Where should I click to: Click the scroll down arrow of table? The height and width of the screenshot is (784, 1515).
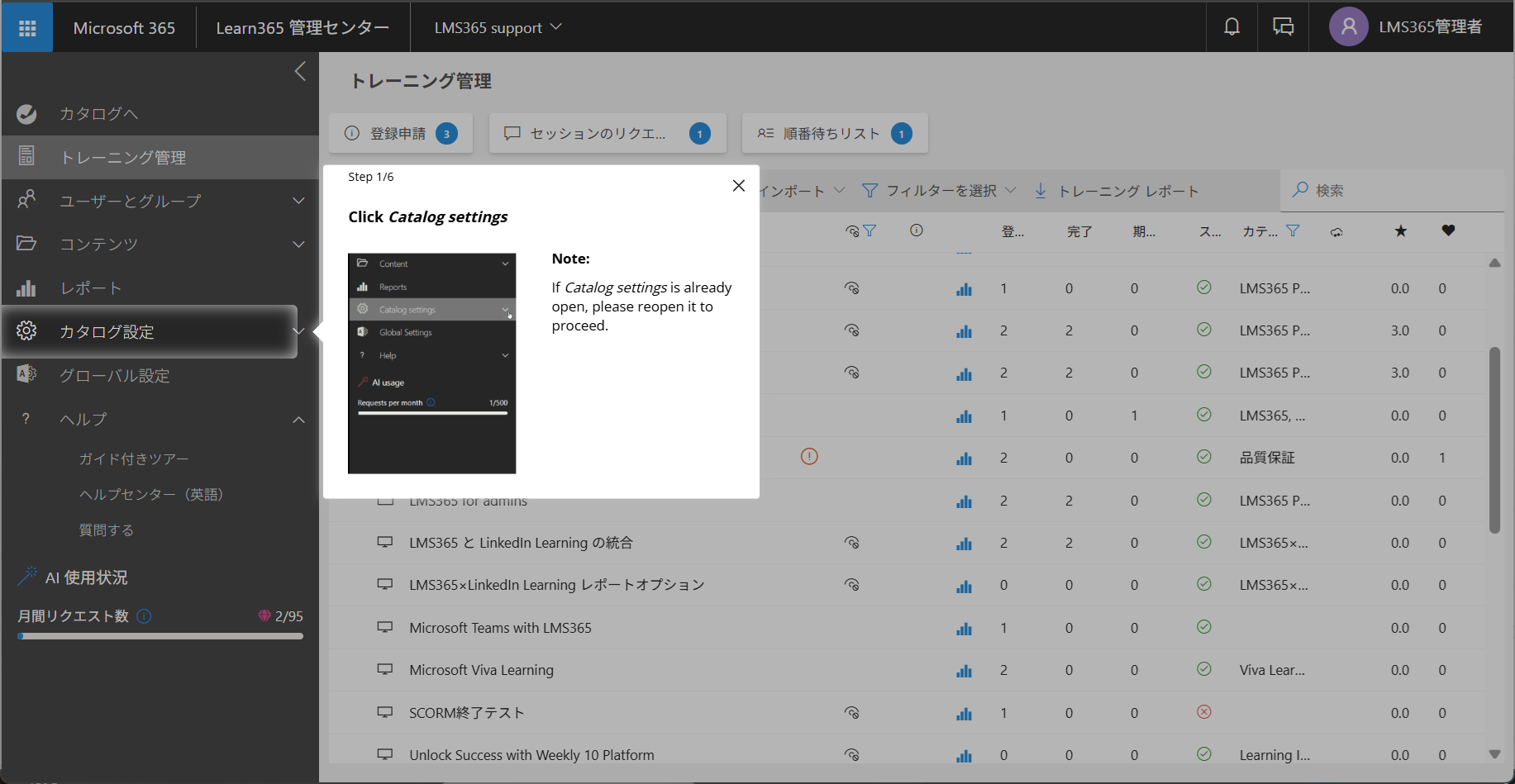tap(1494, 753)
